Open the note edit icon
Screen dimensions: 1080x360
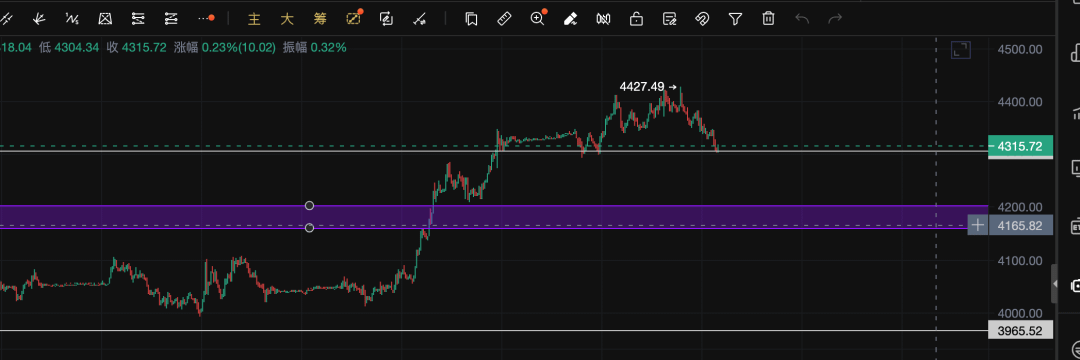(669, 19)
